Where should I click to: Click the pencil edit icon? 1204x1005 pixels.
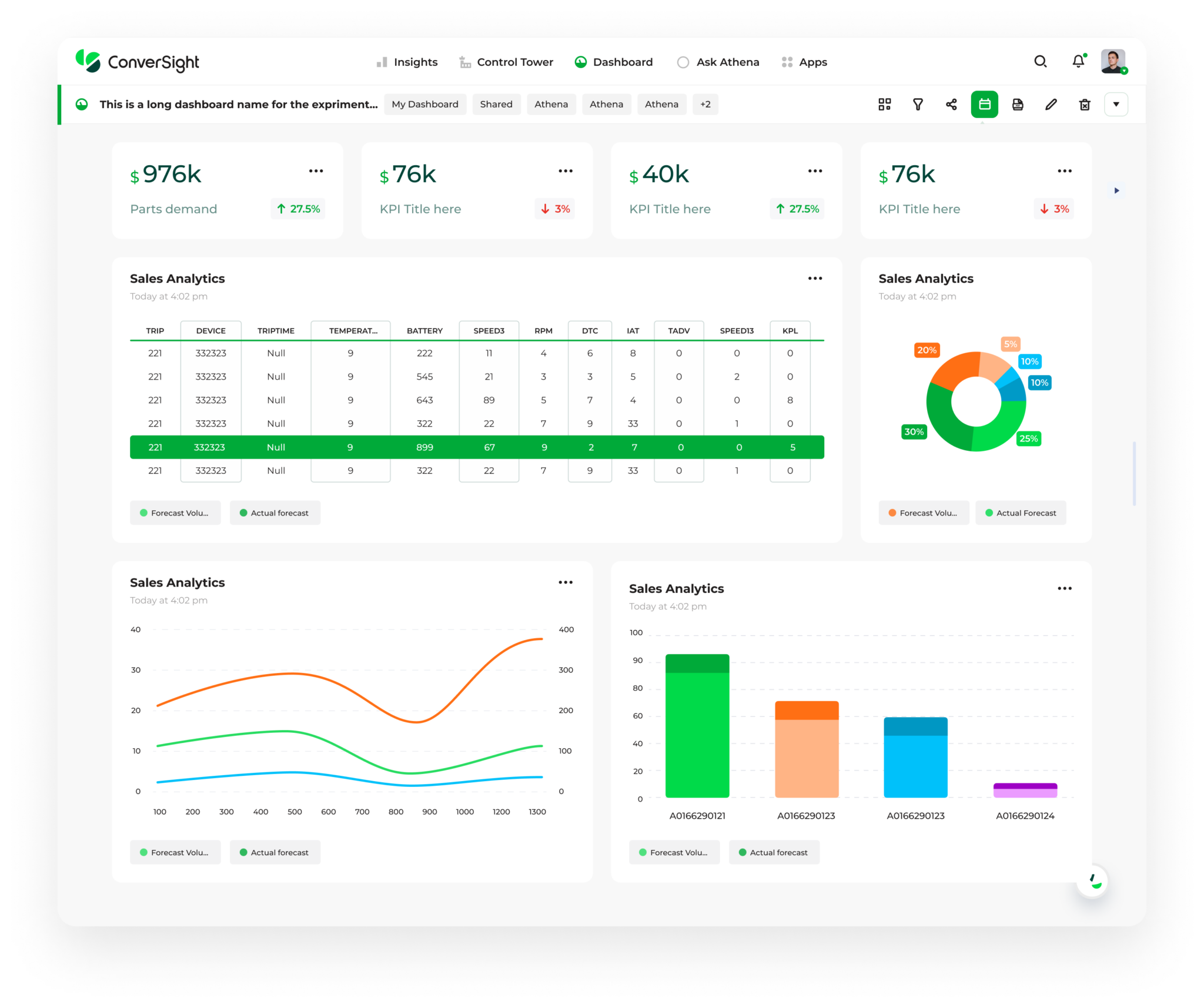click(x=1051, y=105)
